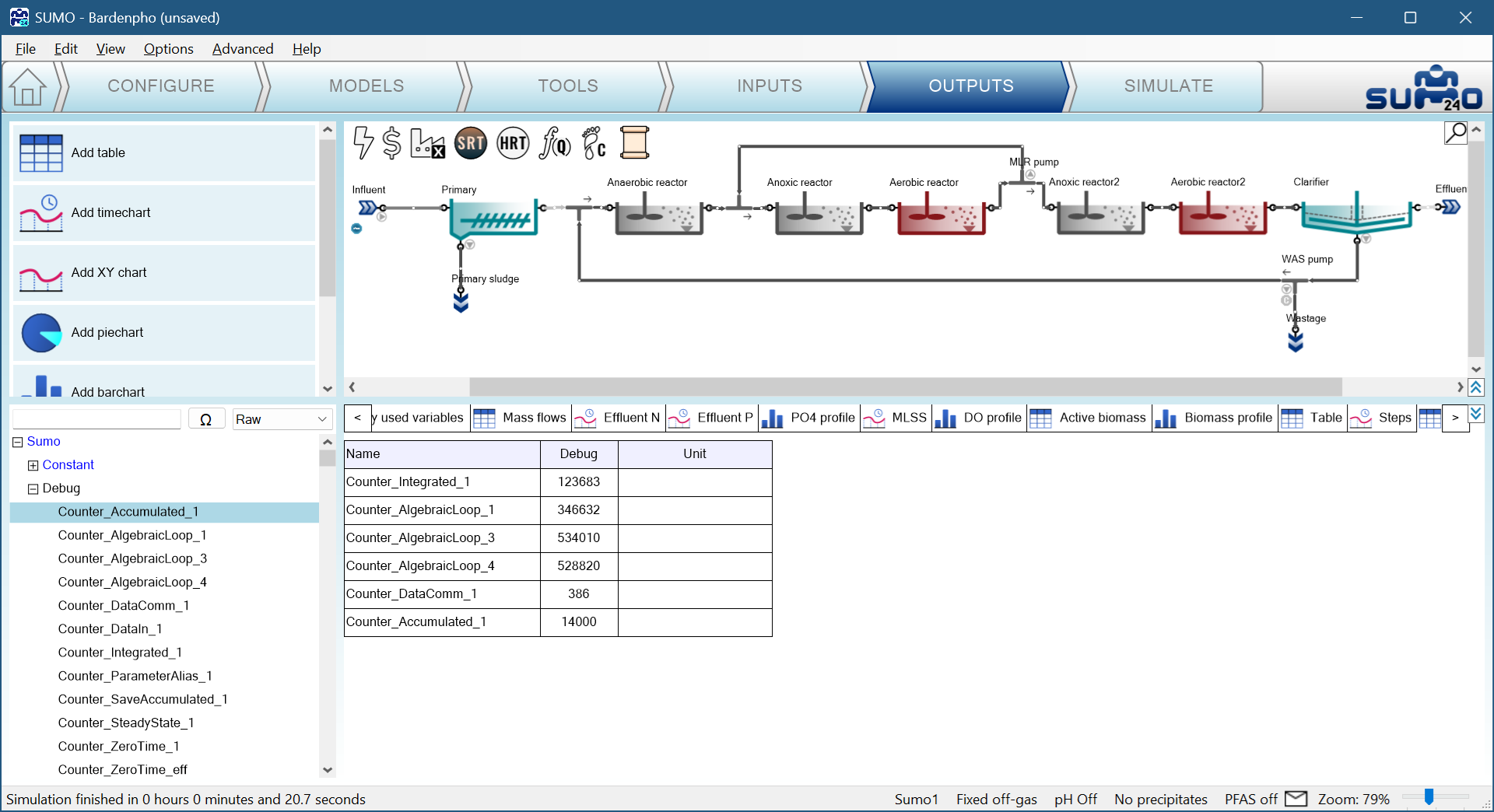Open the Raw dropdown
Viewport: 1494px width, 812px height.
click(282, 419)
